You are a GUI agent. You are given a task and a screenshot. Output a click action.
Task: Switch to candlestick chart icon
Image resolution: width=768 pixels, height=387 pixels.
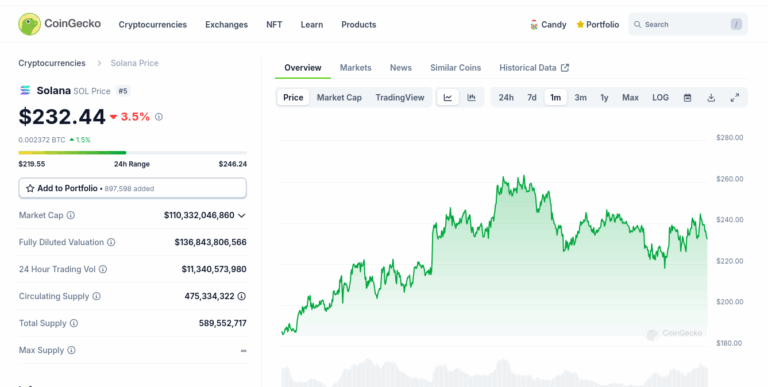[471, 97]
